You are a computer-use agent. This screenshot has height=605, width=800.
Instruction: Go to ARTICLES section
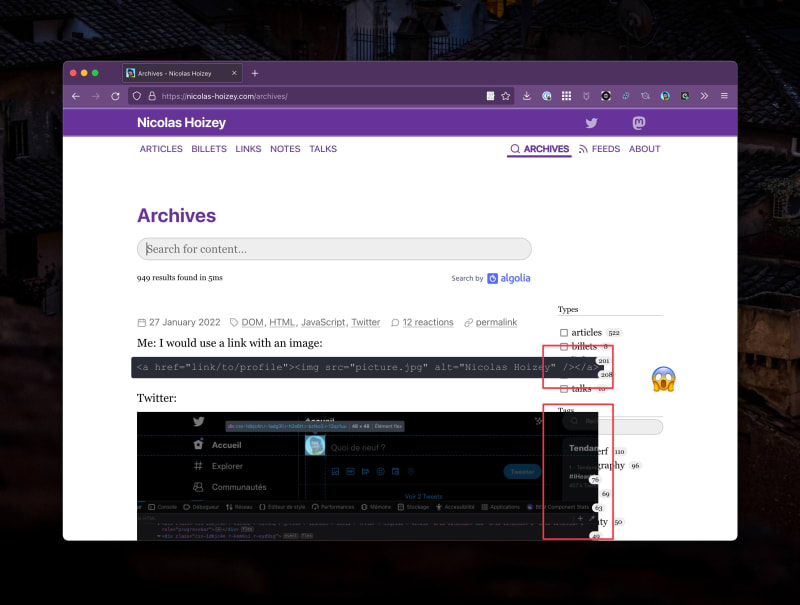tap(161, 149)
